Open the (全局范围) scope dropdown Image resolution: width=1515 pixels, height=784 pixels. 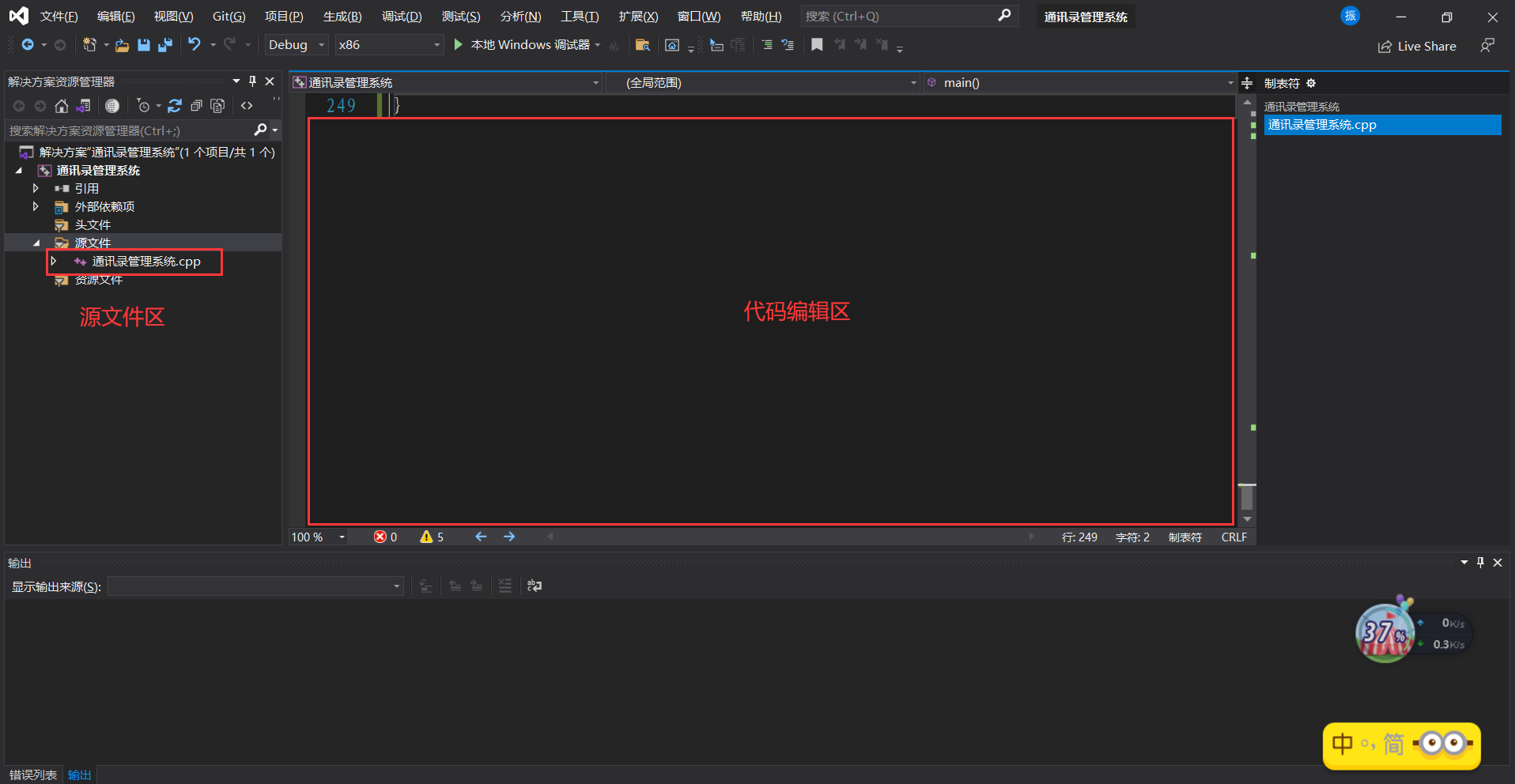tap(763, 83)
